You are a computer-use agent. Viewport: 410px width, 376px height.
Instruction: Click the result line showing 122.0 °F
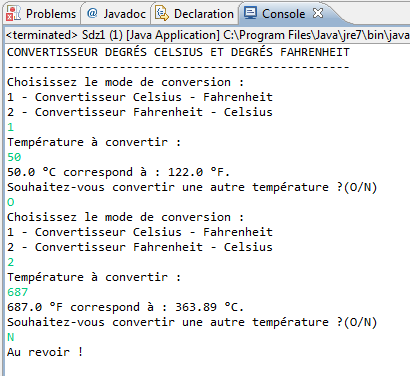pyautogui.click(x=119, y=172)
